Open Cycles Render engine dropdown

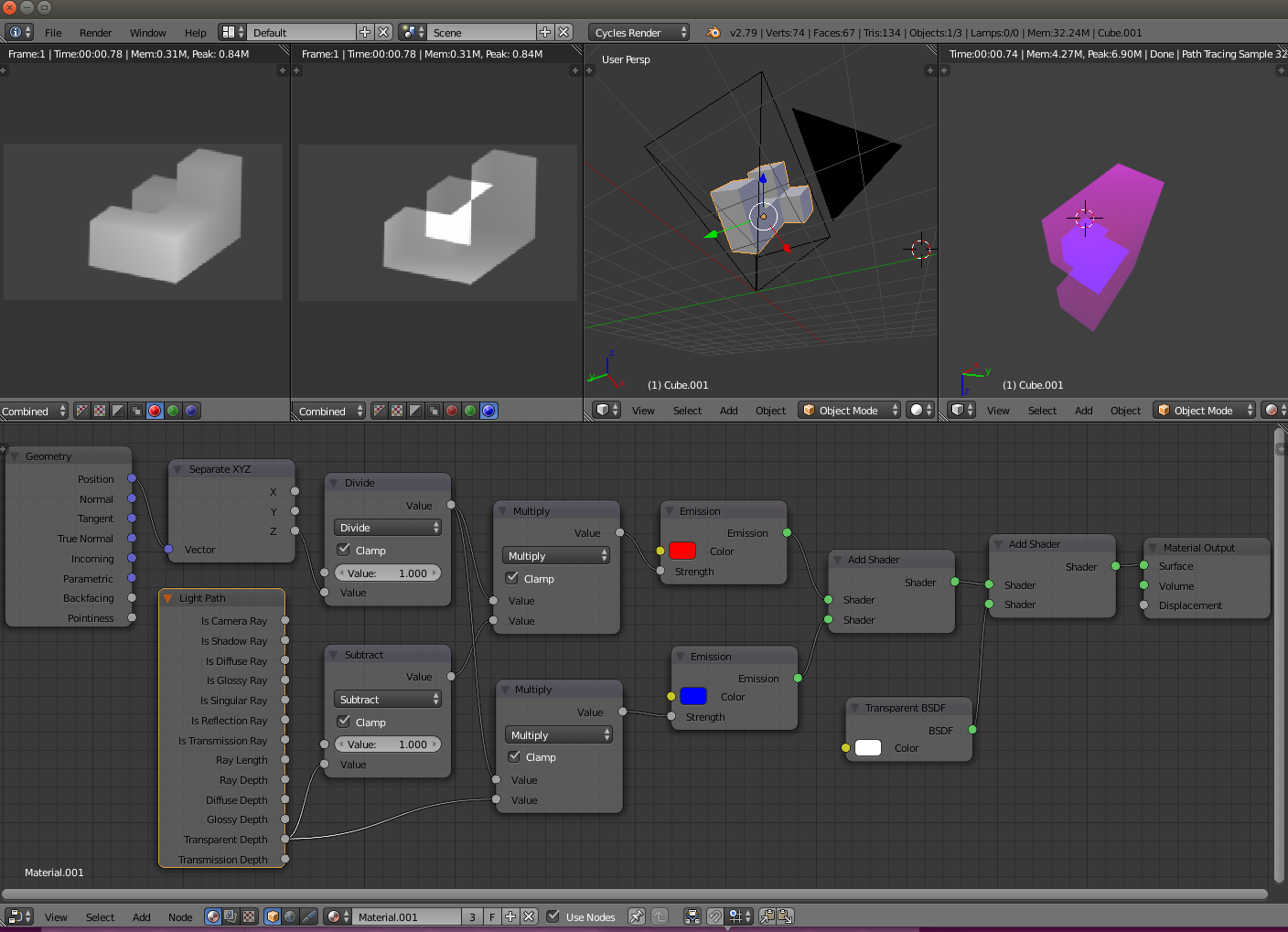tap(639, 32)
